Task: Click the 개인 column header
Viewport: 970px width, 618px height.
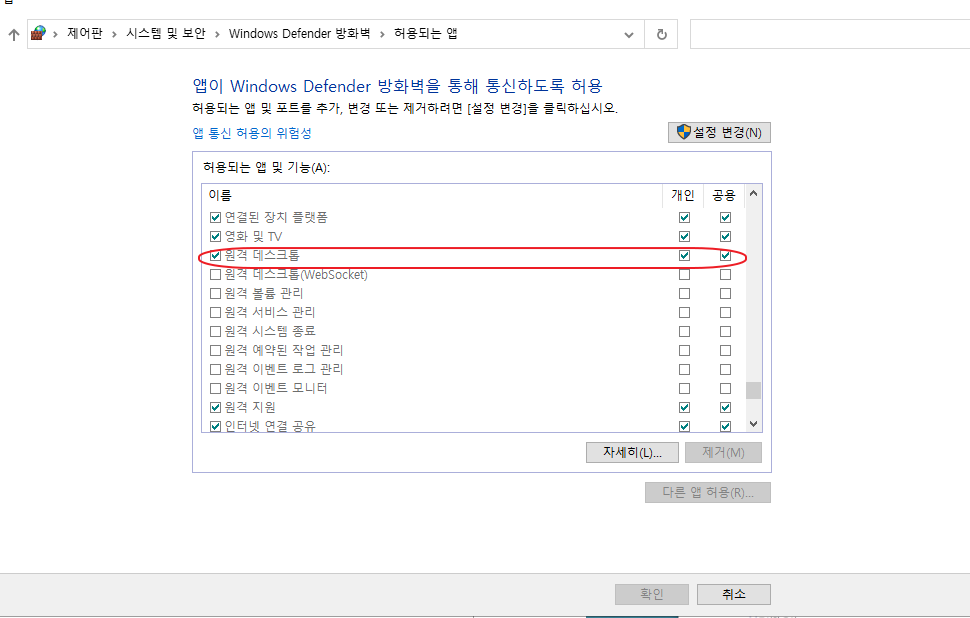Action: coord(683,195)
